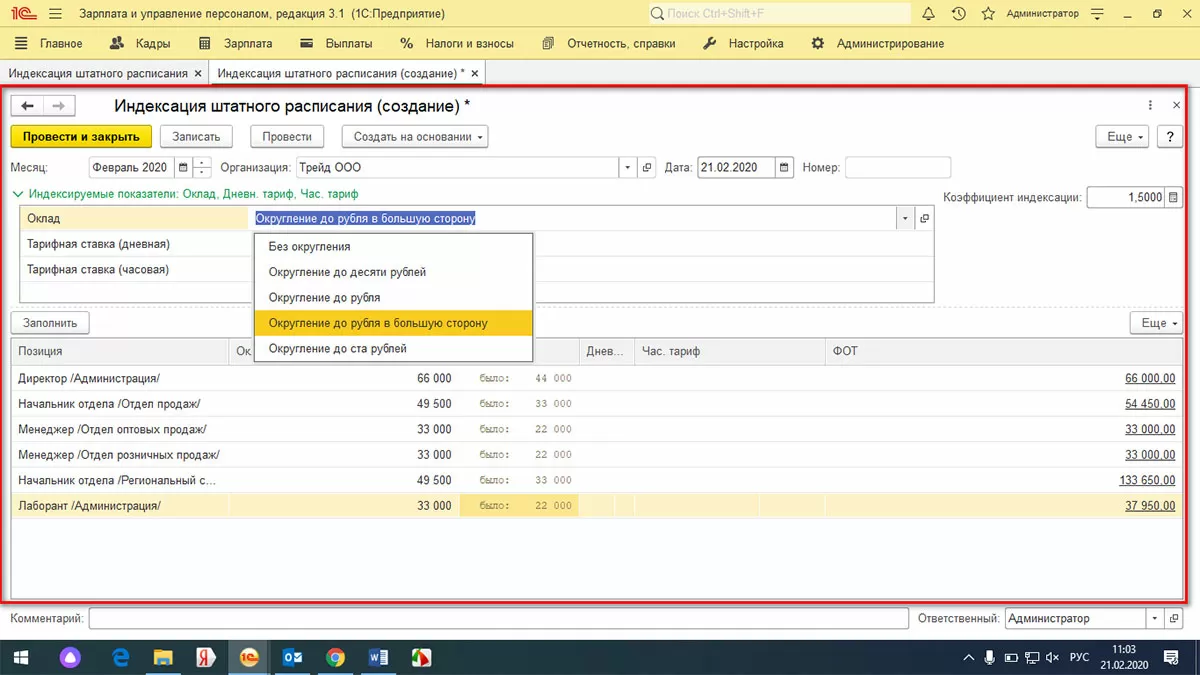
Task: Choose Без округления from the list
Action: [x=309, y=246]
